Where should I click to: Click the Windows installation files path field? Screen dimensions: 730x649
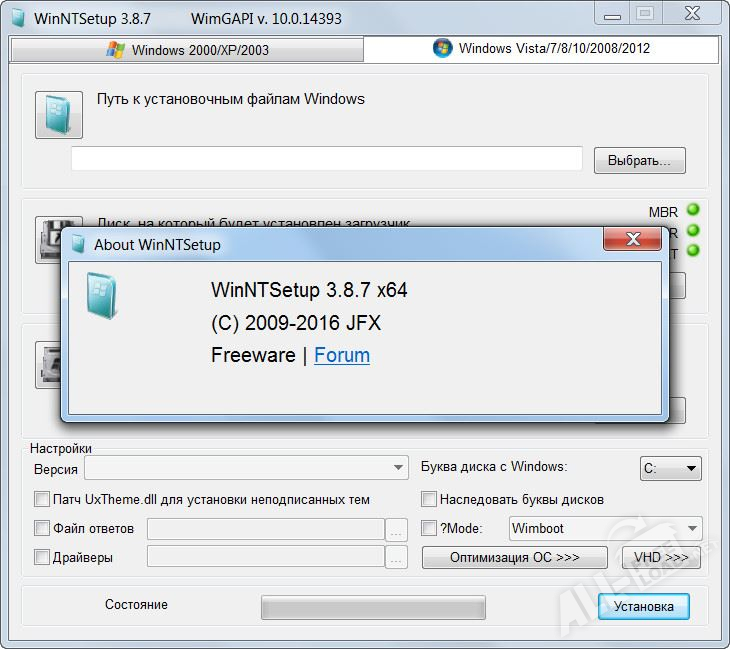326,159
